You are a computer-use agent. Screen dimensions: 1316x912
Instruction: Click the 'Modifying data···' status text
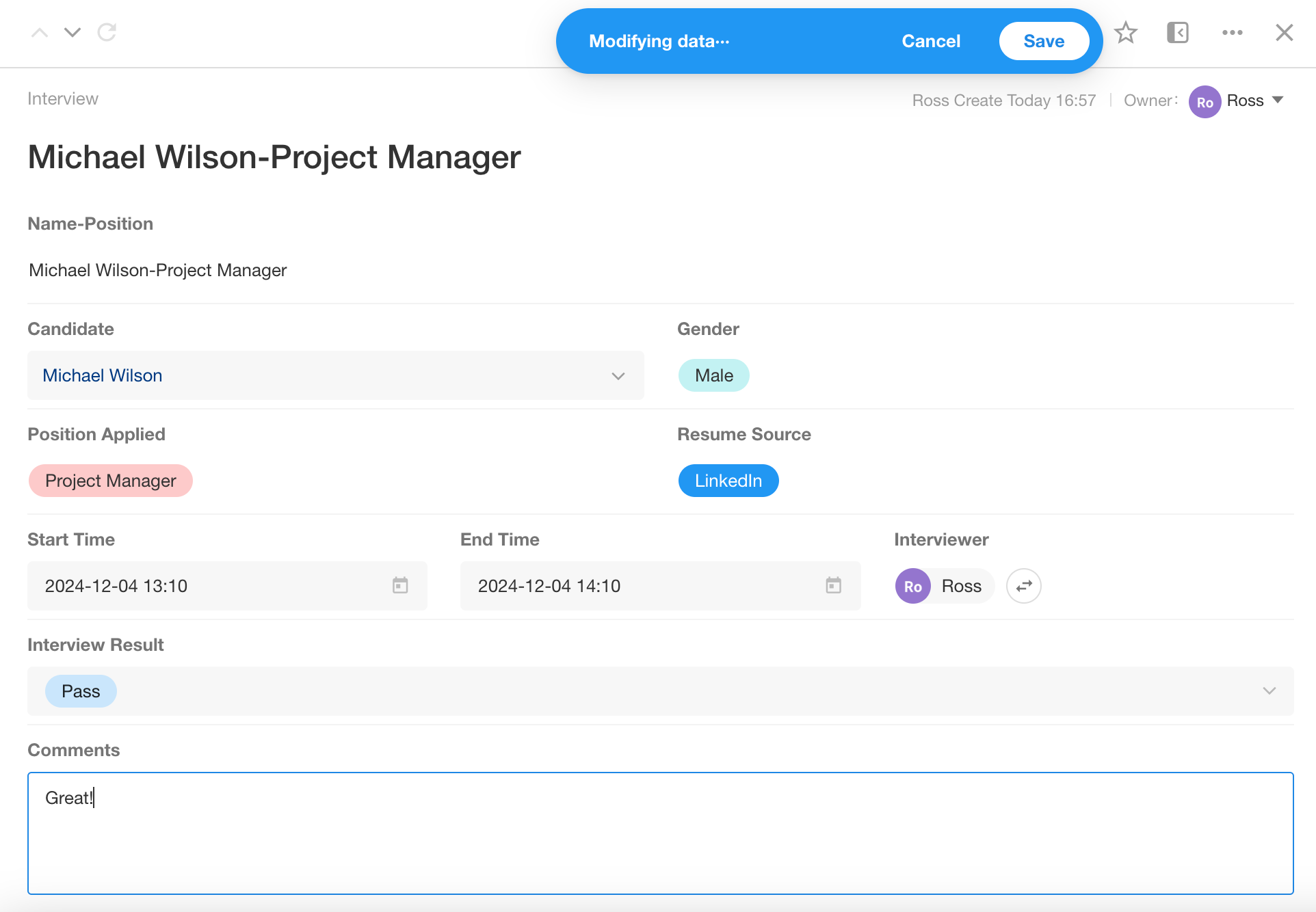659,41
